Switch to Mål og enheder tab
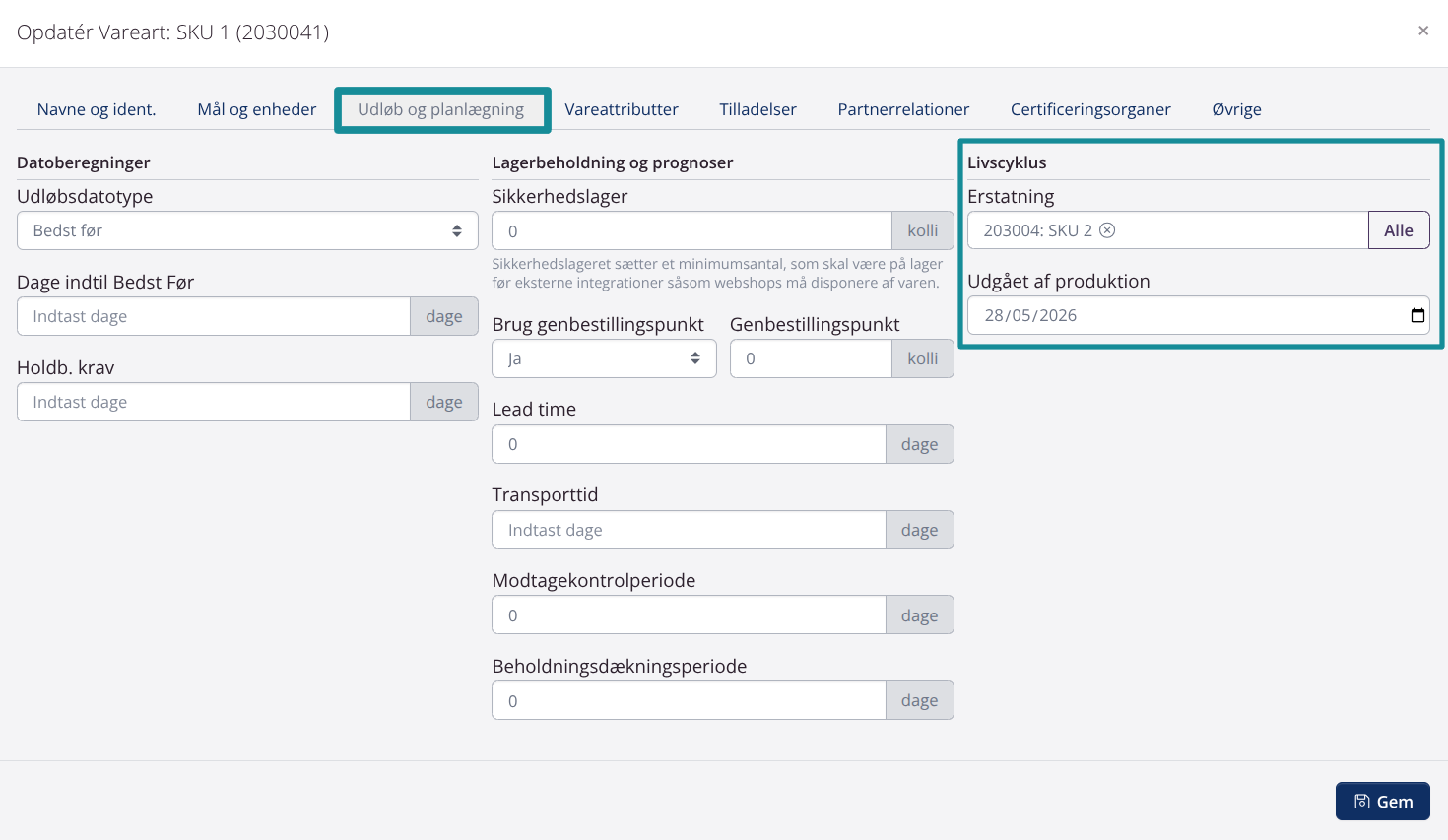The image size is (1448, 840). tap(257, 109)
